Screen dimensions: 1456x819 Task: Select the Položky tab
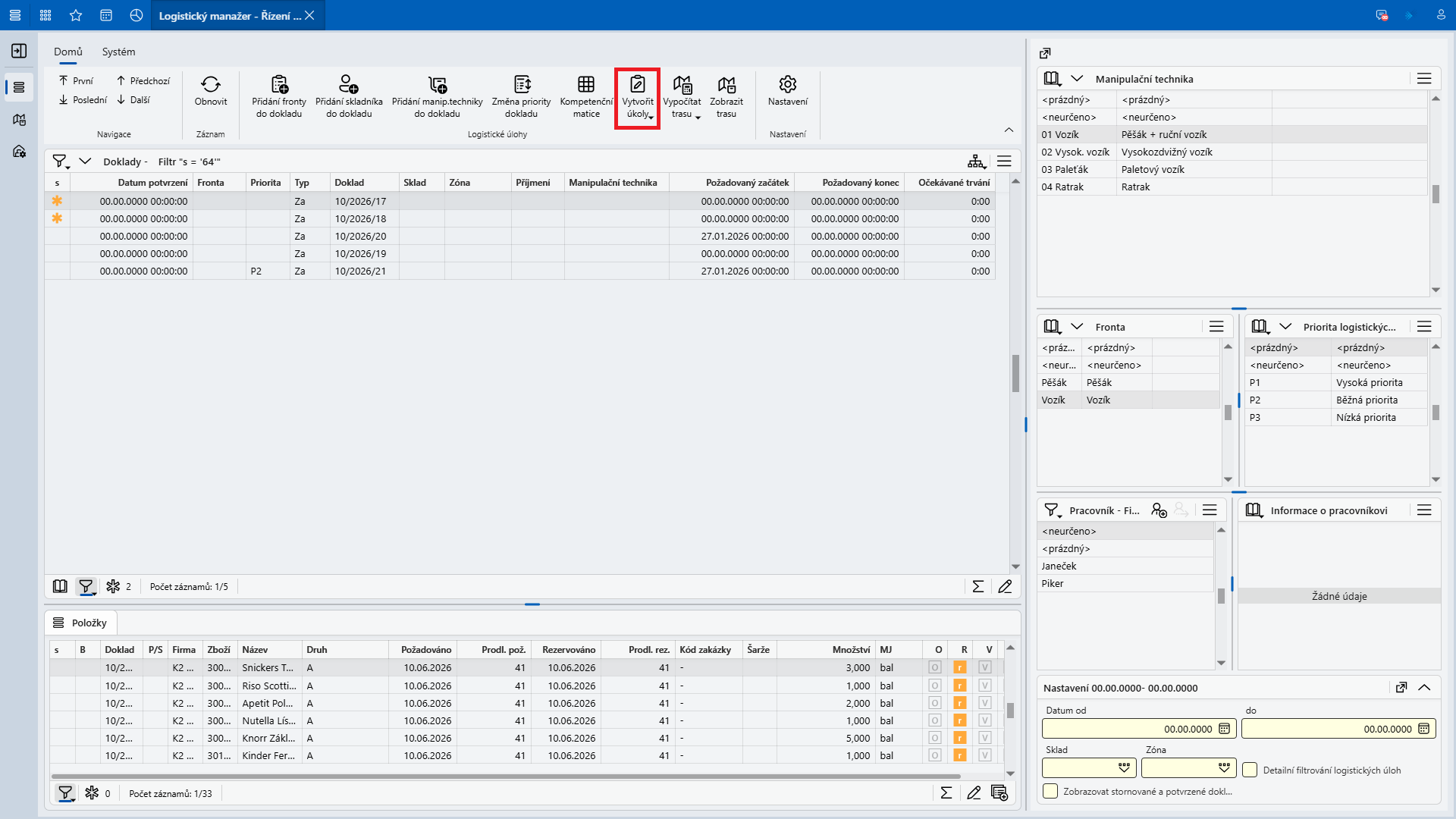(80, 623)
